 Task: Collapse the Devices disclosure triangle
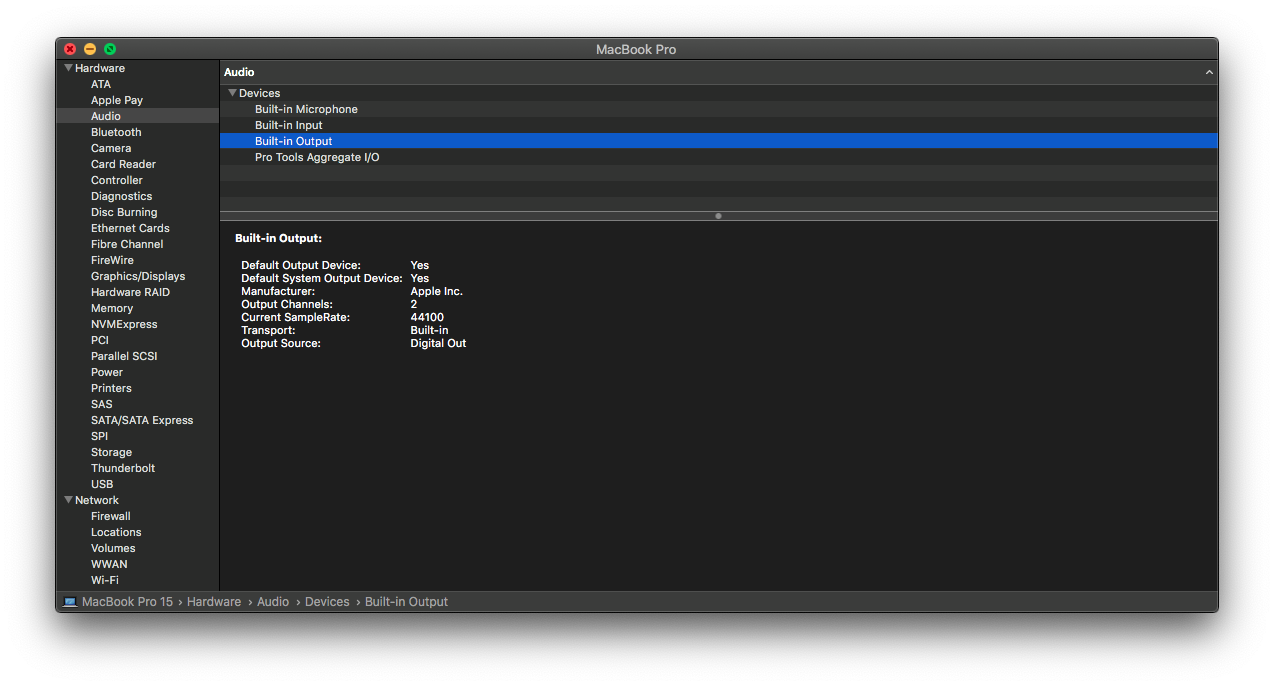tap(232, 93)
